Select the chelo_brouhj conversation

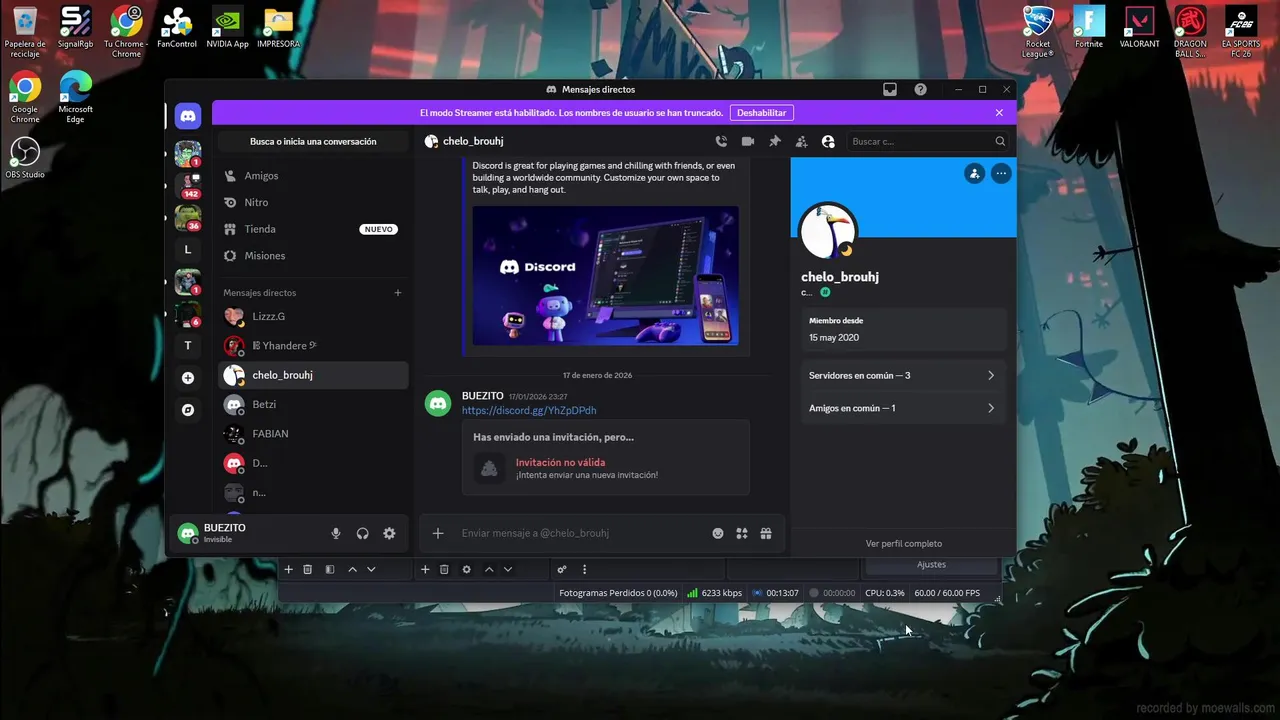(x=313, y=375)
